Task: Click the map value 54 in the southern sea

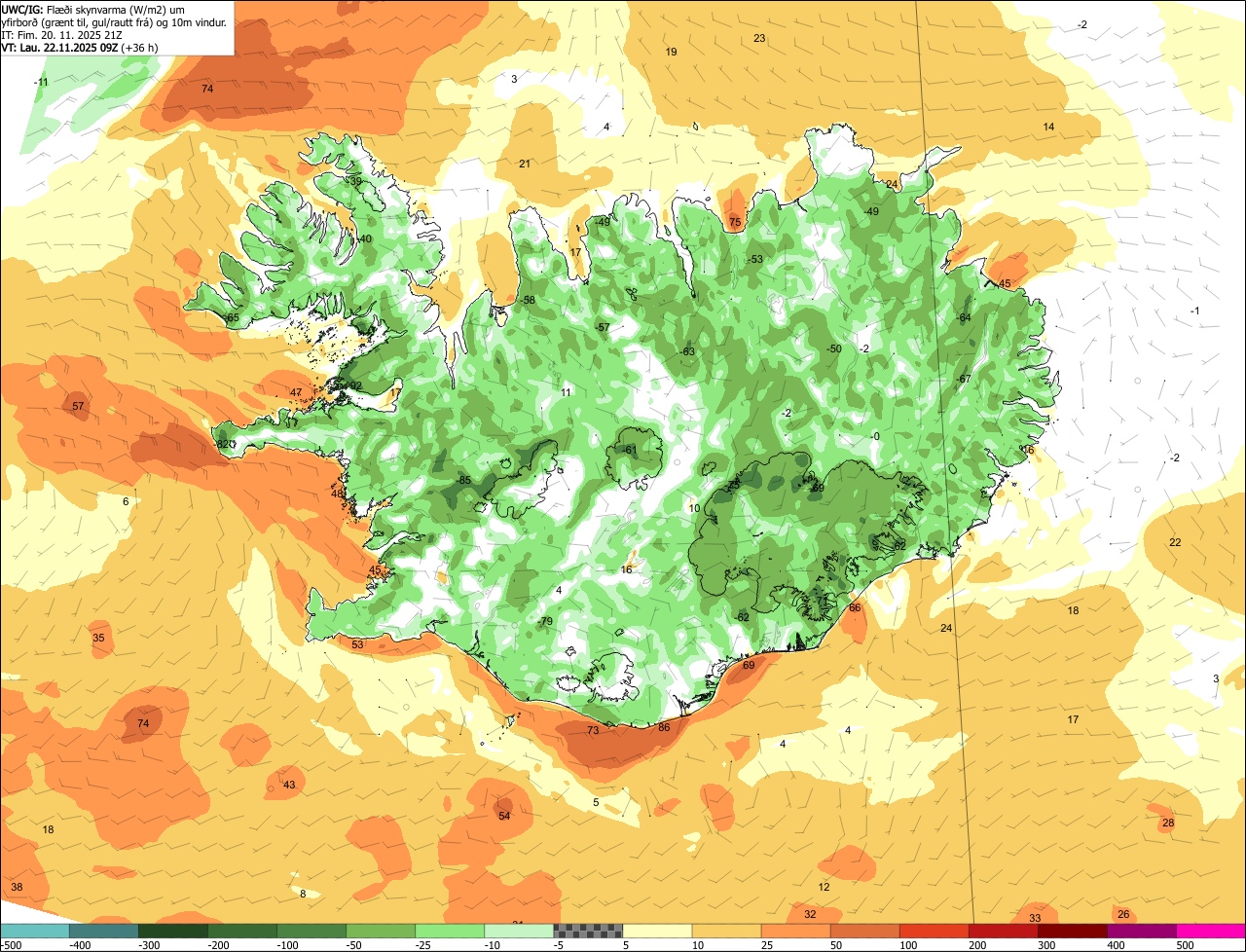Action: point(504,816)
